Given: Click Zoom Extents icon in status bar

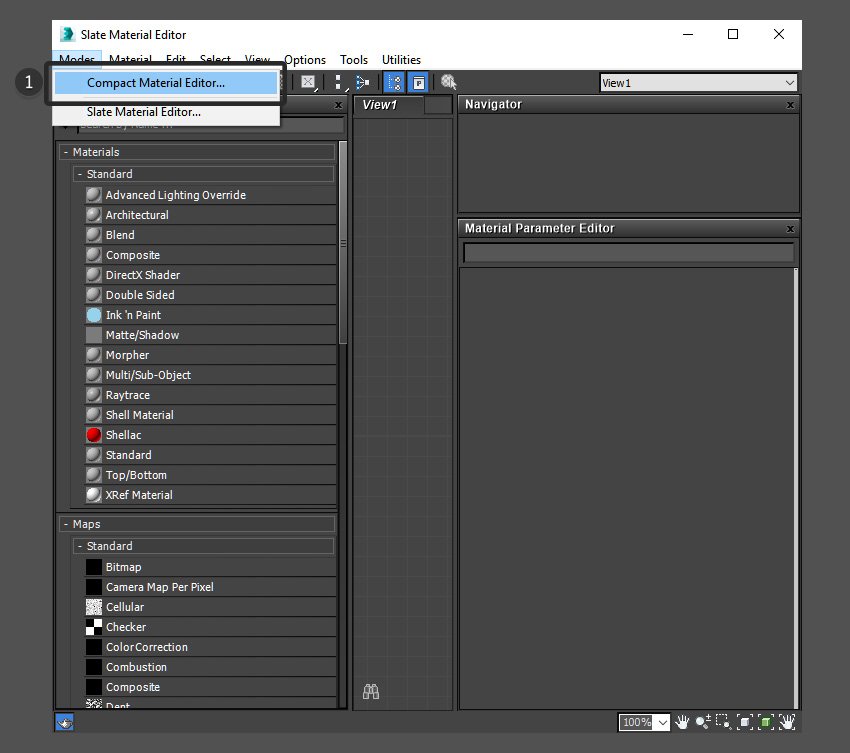Looking at the screenshot, I should 745,722.
